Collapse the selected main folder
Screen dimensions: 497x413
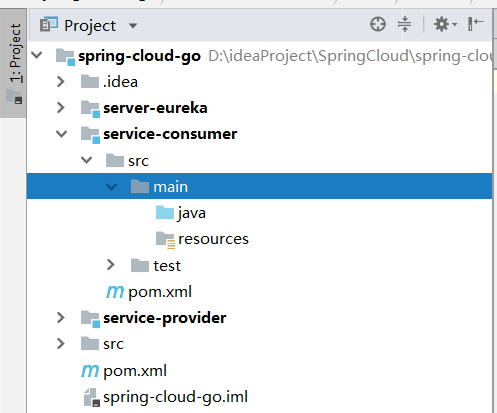(111, 187)
